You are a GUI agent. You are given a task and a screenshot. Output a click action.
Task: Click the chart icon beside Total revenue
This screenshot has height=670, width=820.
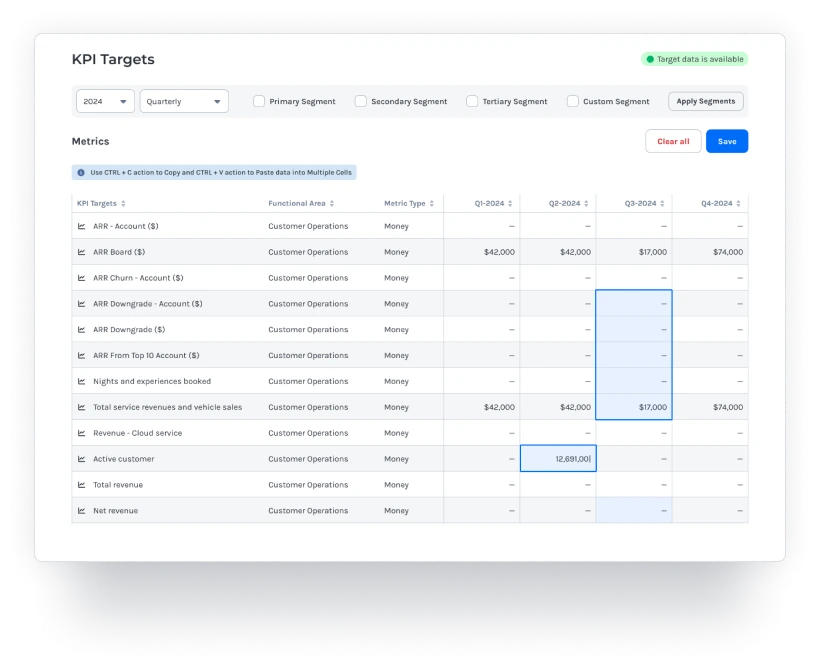click(82, 485)
